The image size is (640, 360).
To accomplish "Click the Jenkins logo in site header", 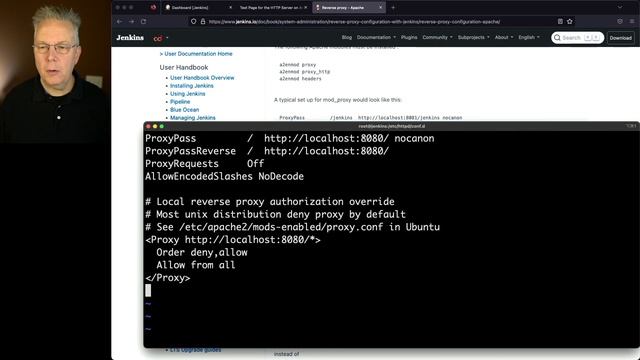I will coord(130,38).
